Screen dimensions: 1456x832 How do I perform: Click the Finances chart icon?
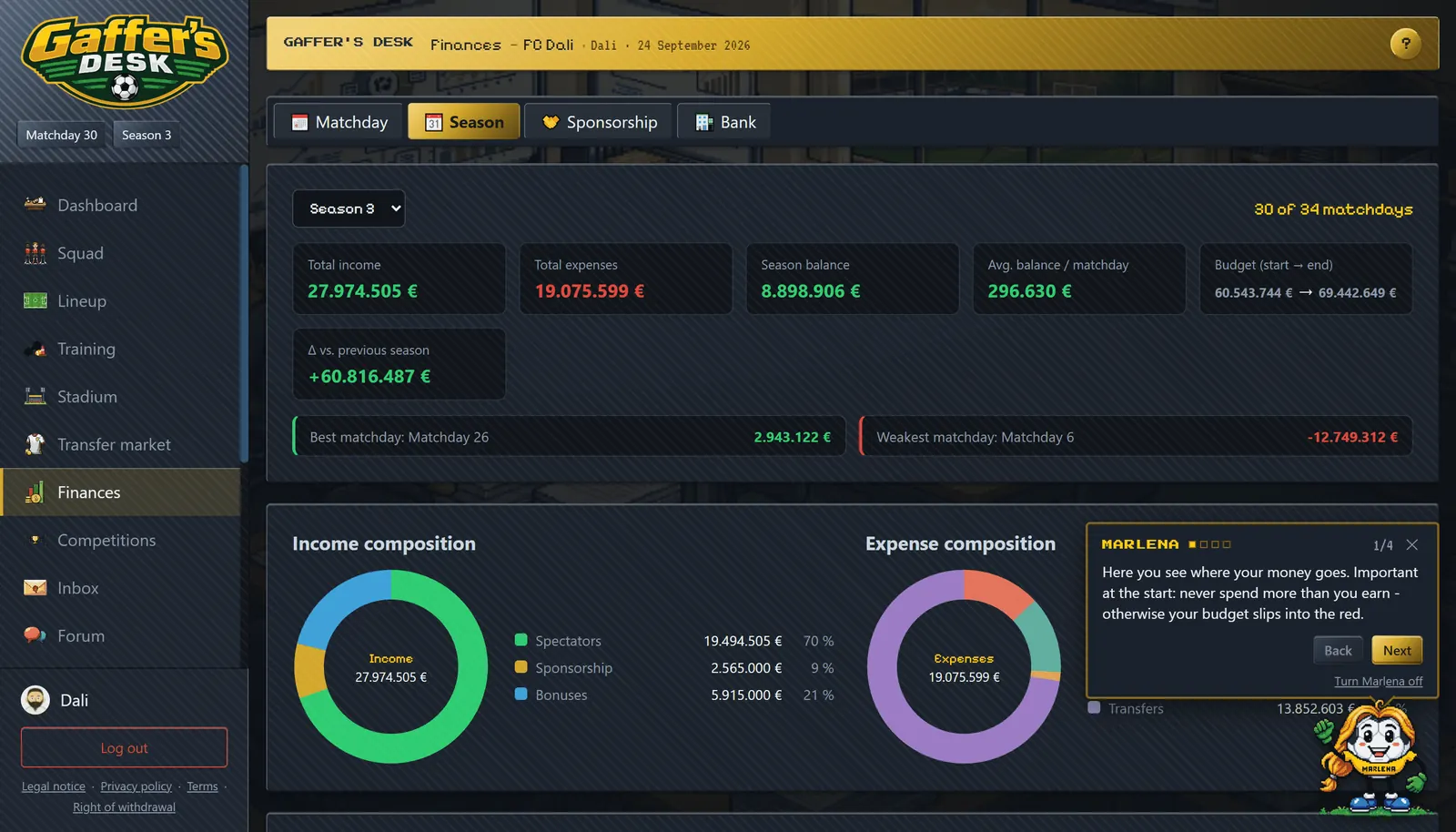coord(35,492)
